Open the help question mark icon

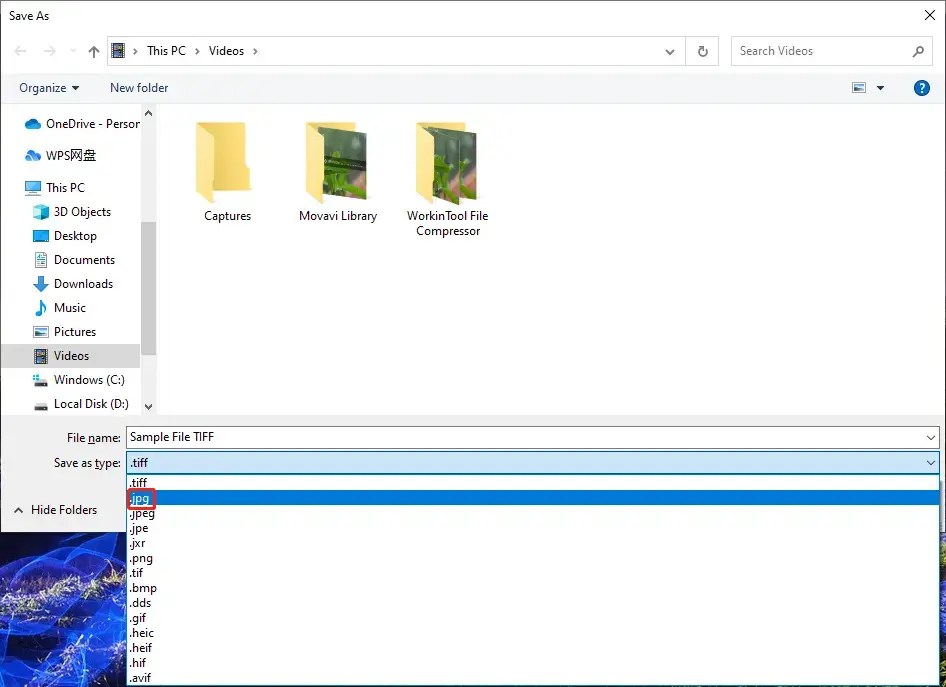[921, 87]
